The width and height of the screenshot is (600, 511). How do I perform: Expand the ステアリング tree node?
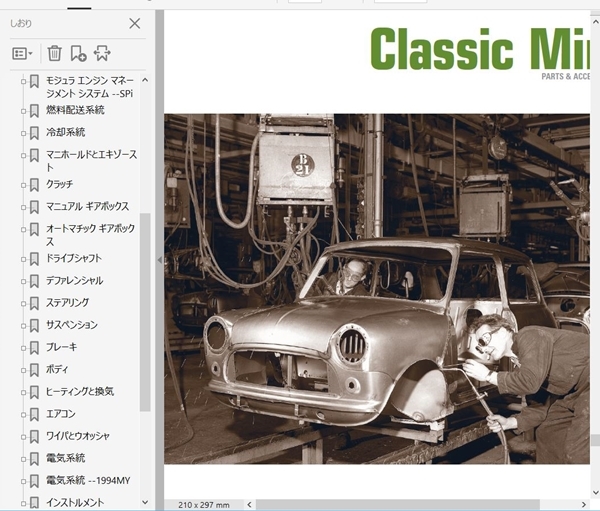pos(23,304)
